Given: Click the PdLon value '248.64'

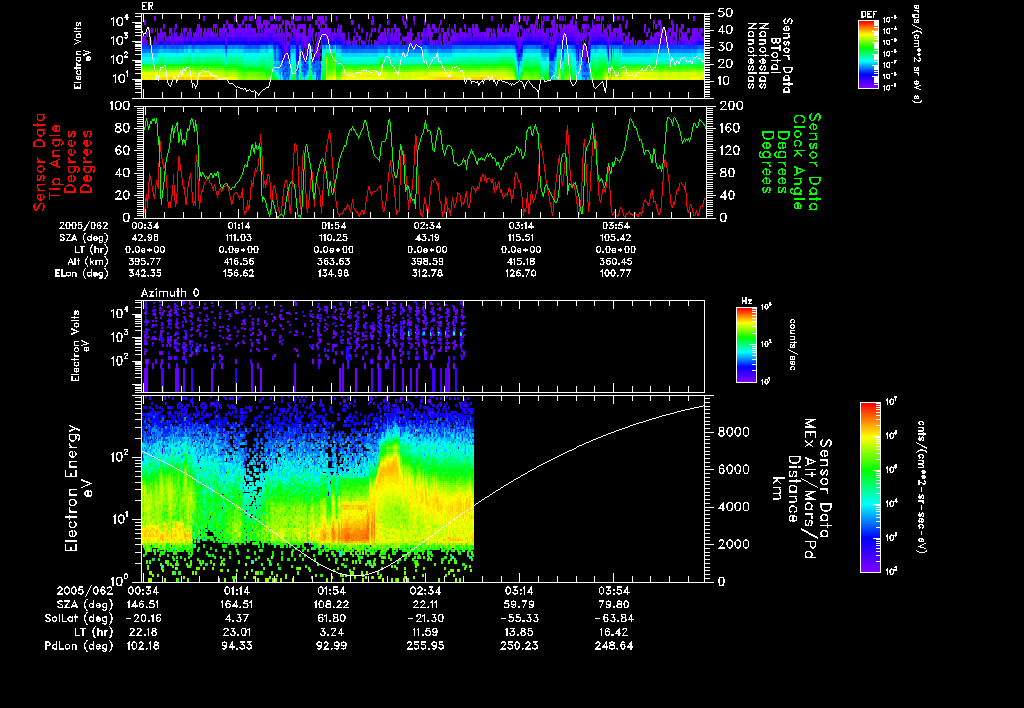Looking at the screenshot, I should [613, 645].
